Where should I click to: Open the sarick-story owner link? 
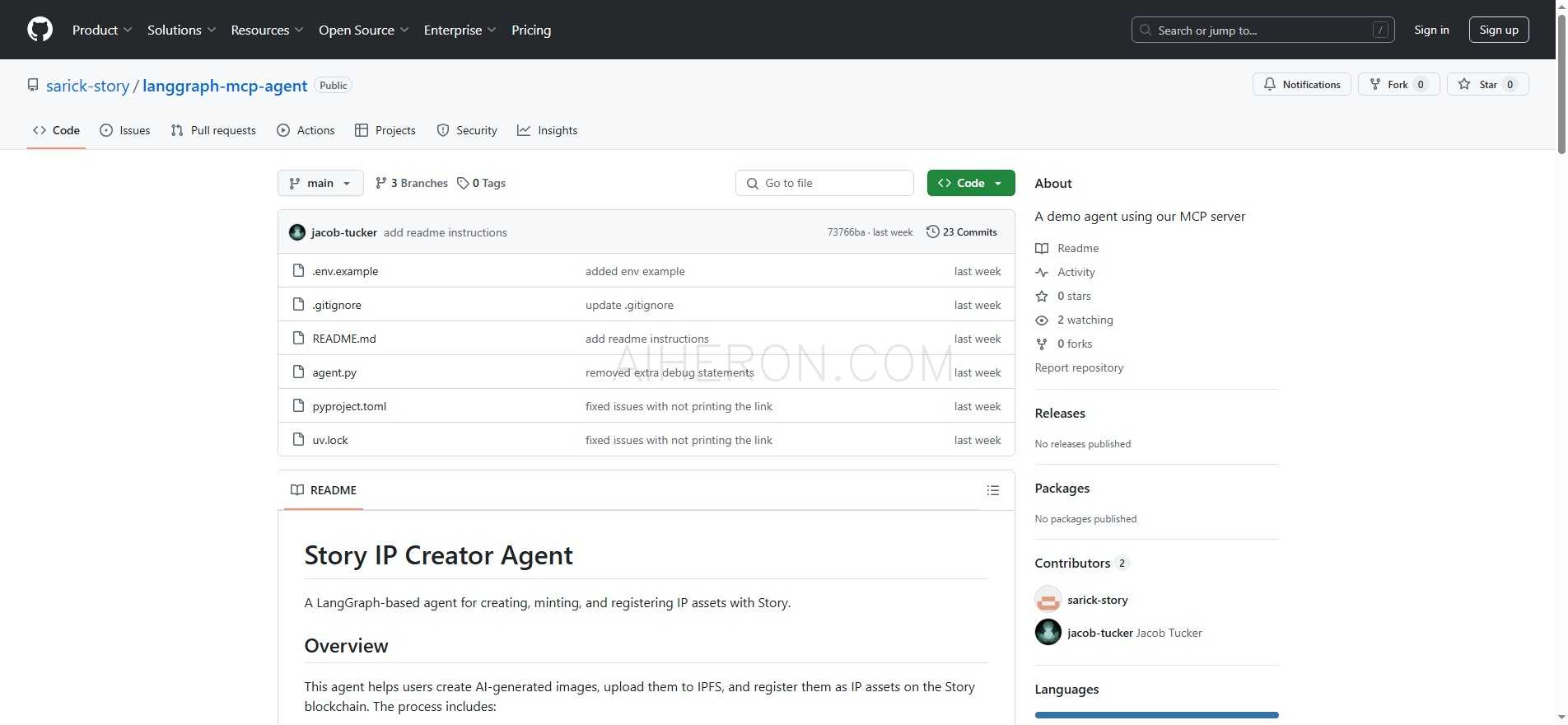point(88,86)
